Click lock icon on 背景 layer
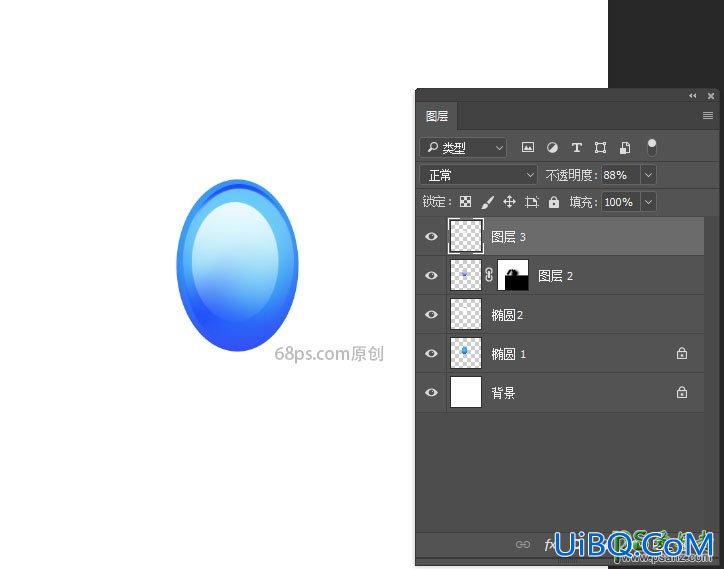724x569 pixels. pos(682,393)
